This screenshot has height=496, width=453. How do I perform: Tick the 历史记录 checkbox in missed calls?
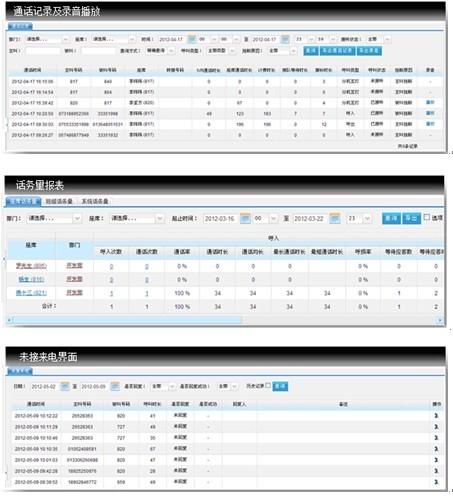(268, 385)
